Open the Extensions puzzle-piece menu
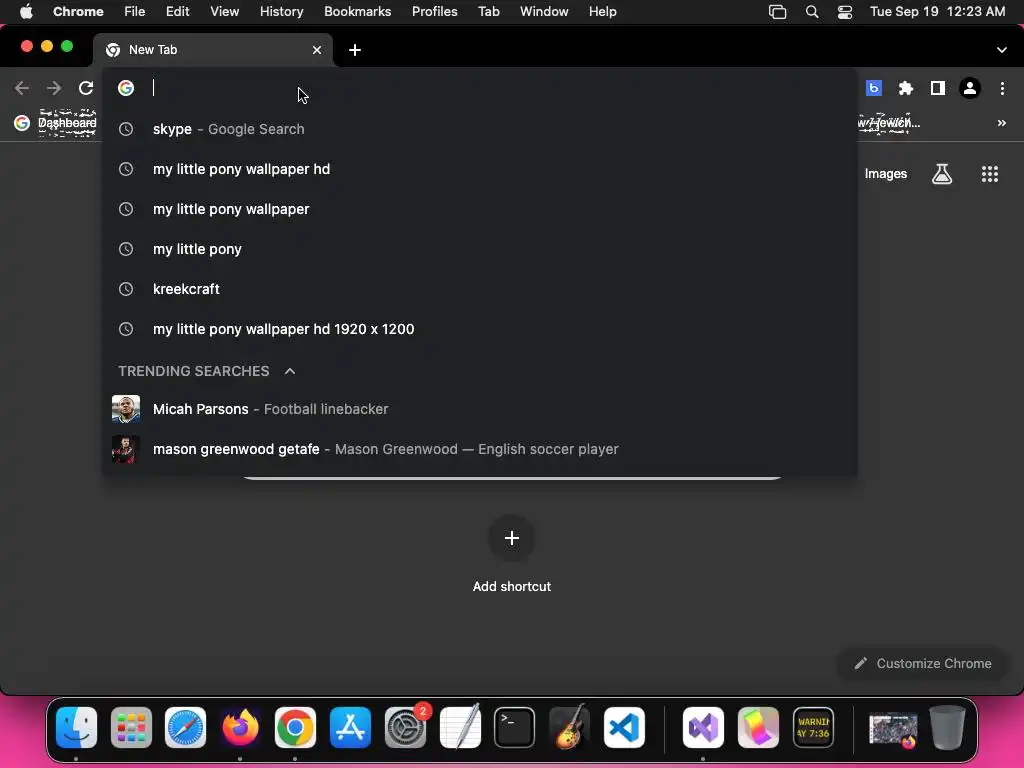 click(905, 88)
